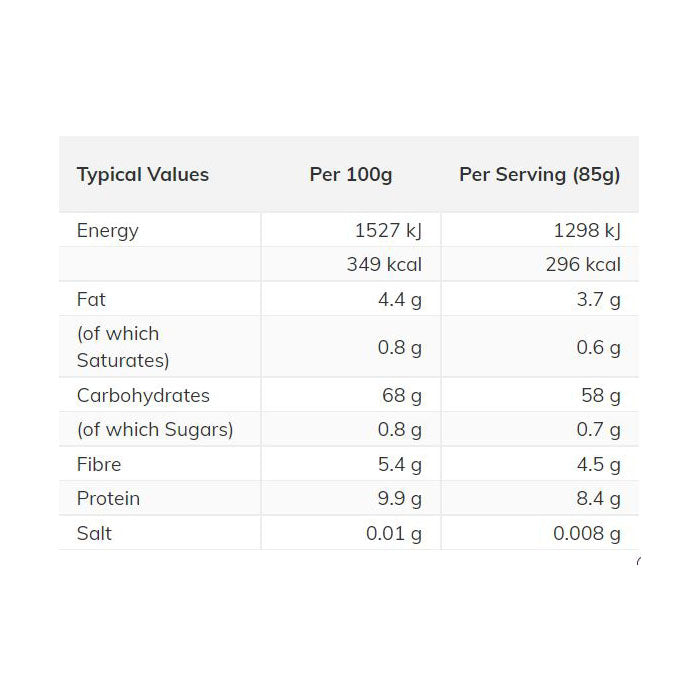Click the (of which Saturates) label
The width and height of the screenshot is (700, 700).
(x=123, y=347)
